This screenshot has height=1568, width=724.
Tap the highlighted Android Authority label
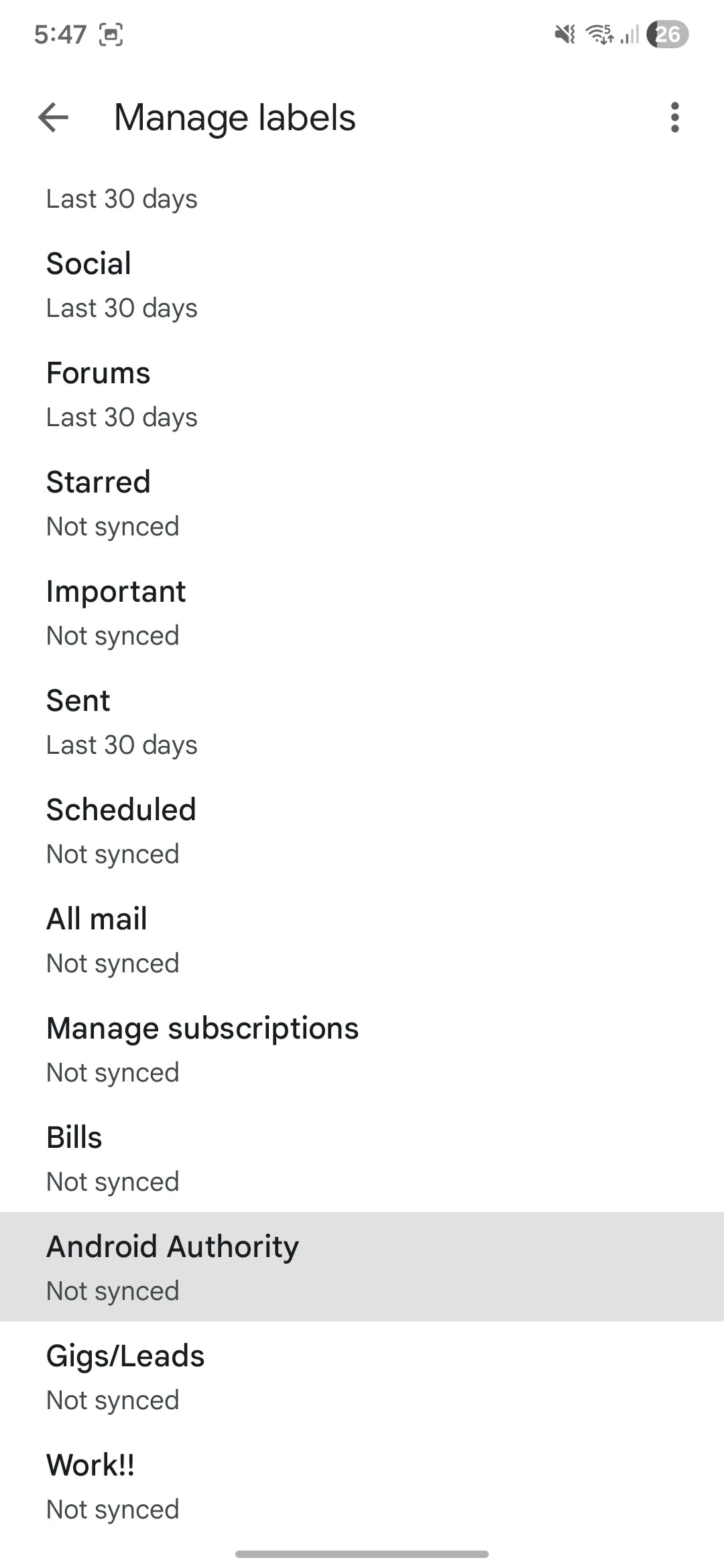click(x=362, y=1267)
